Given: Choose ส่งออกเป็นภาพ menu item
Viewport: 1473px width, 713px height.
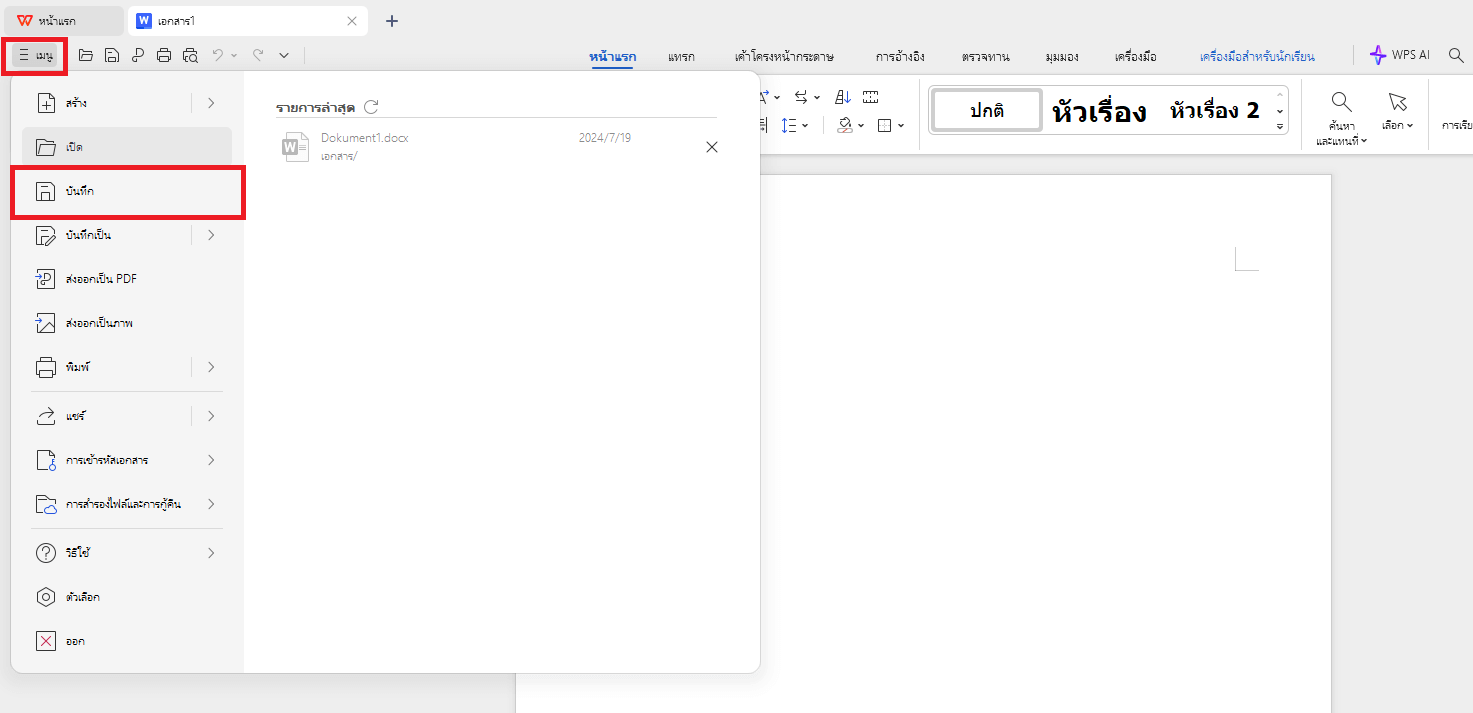Looking at the screenshot, I should click(x=127, y=323).
